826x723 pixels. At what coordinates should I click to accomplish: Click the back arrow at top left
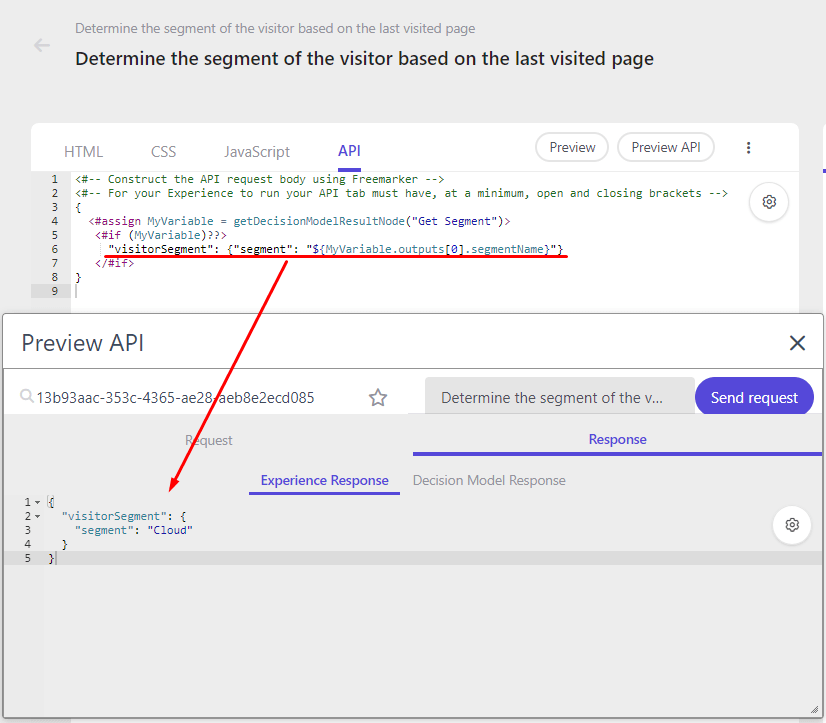click(x=40, y=44)
